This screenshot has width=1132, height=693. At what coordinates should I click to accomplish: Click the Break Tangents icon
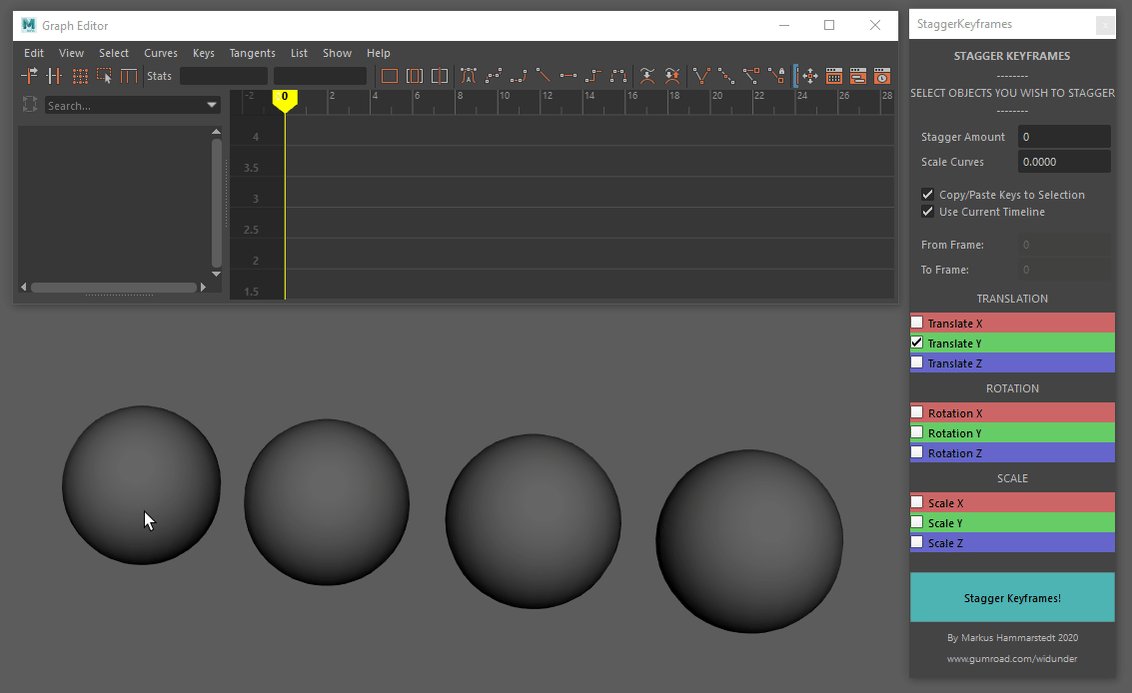pyautogui.click(x=701, y=76)
